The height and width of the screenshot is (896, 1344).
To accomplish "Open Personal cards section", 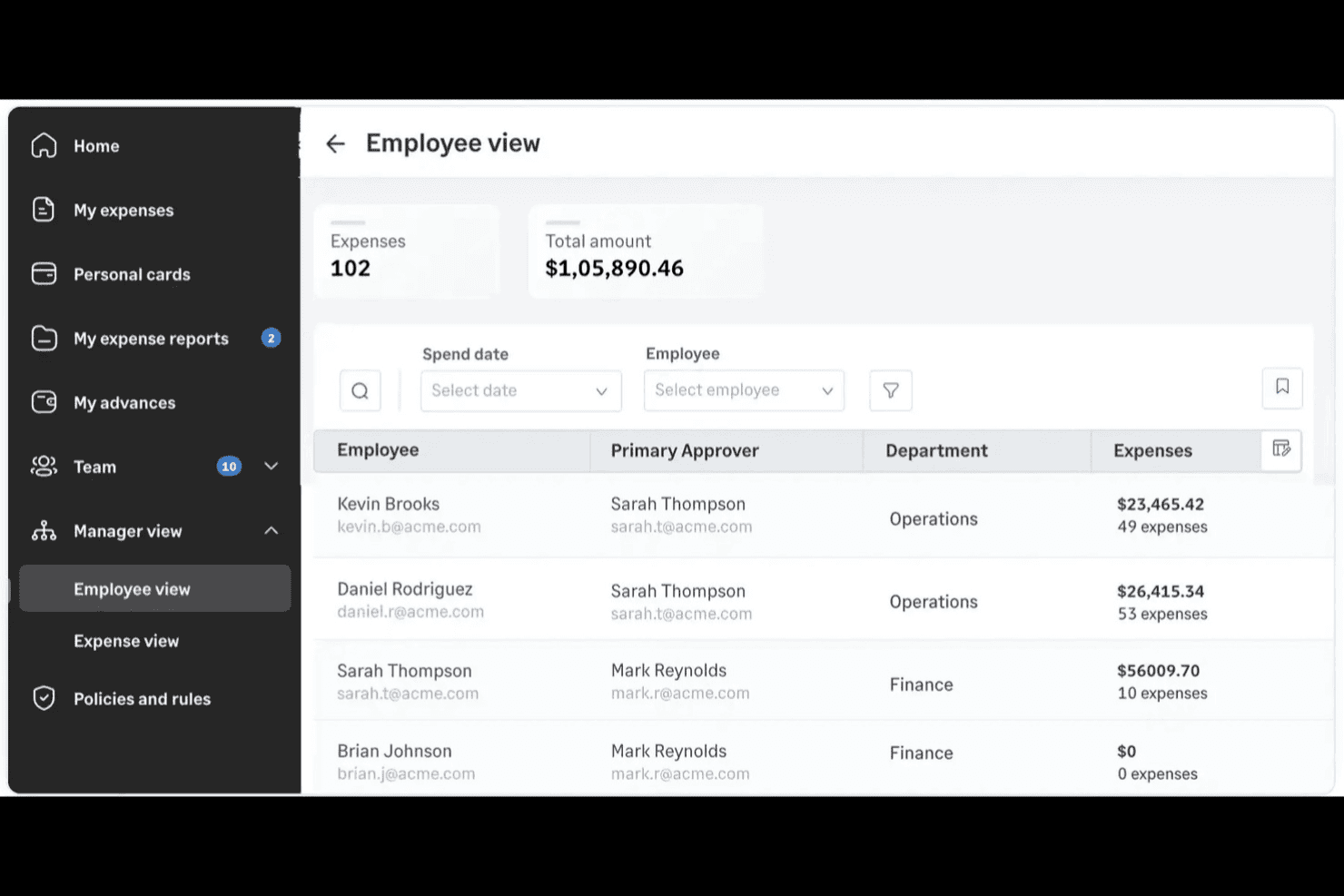I will coord(132,274).
